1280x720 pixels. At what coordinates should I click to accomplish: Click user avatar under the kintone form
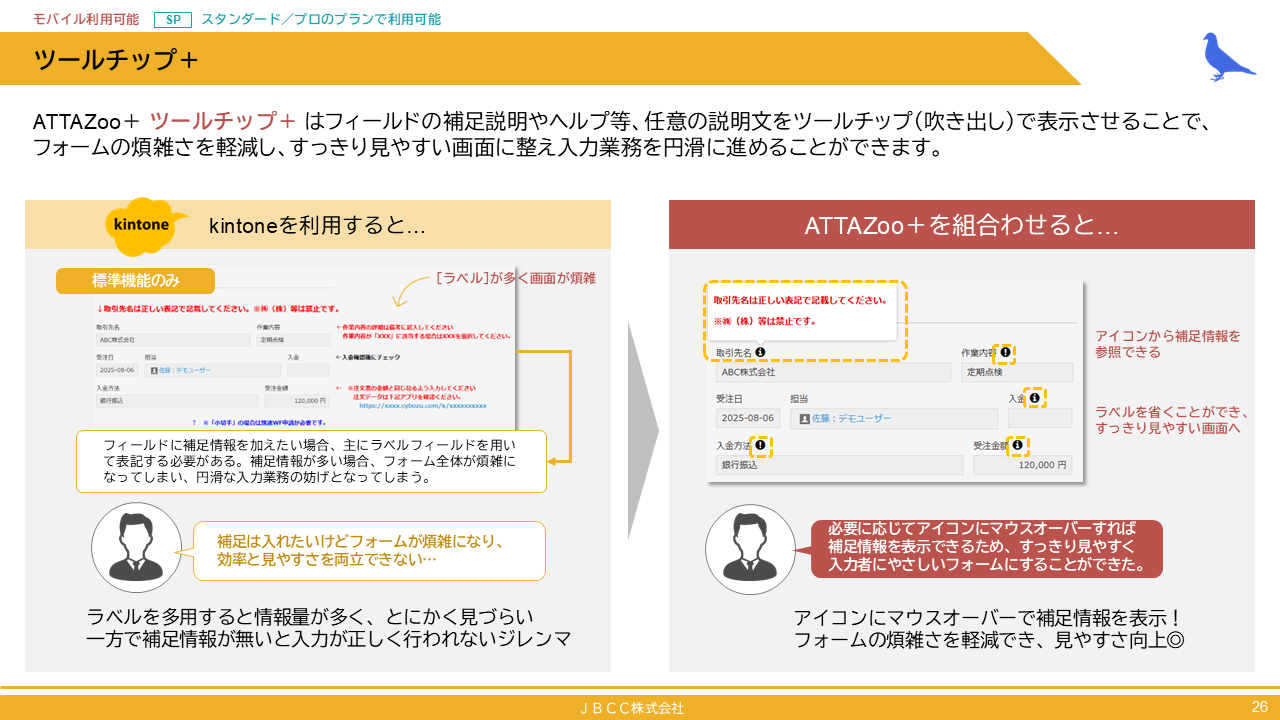coord(129,548)
